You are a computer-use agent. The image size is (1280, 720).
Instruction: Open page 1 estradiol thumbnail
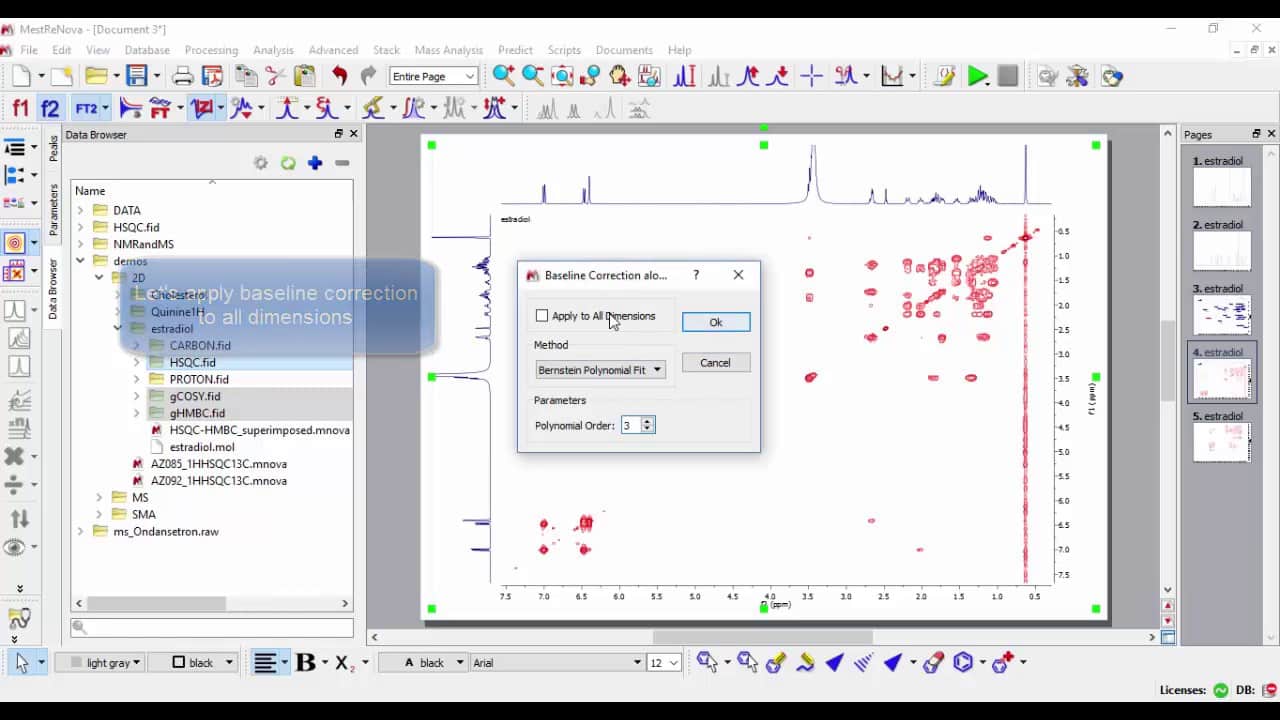1222,187
